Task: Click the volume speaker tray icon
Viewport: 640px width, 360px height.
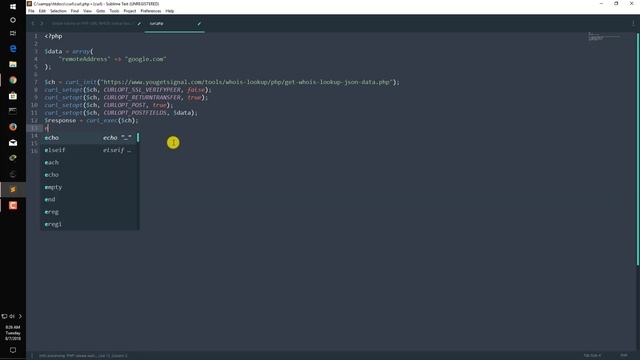Action: [x=12, y=316]
